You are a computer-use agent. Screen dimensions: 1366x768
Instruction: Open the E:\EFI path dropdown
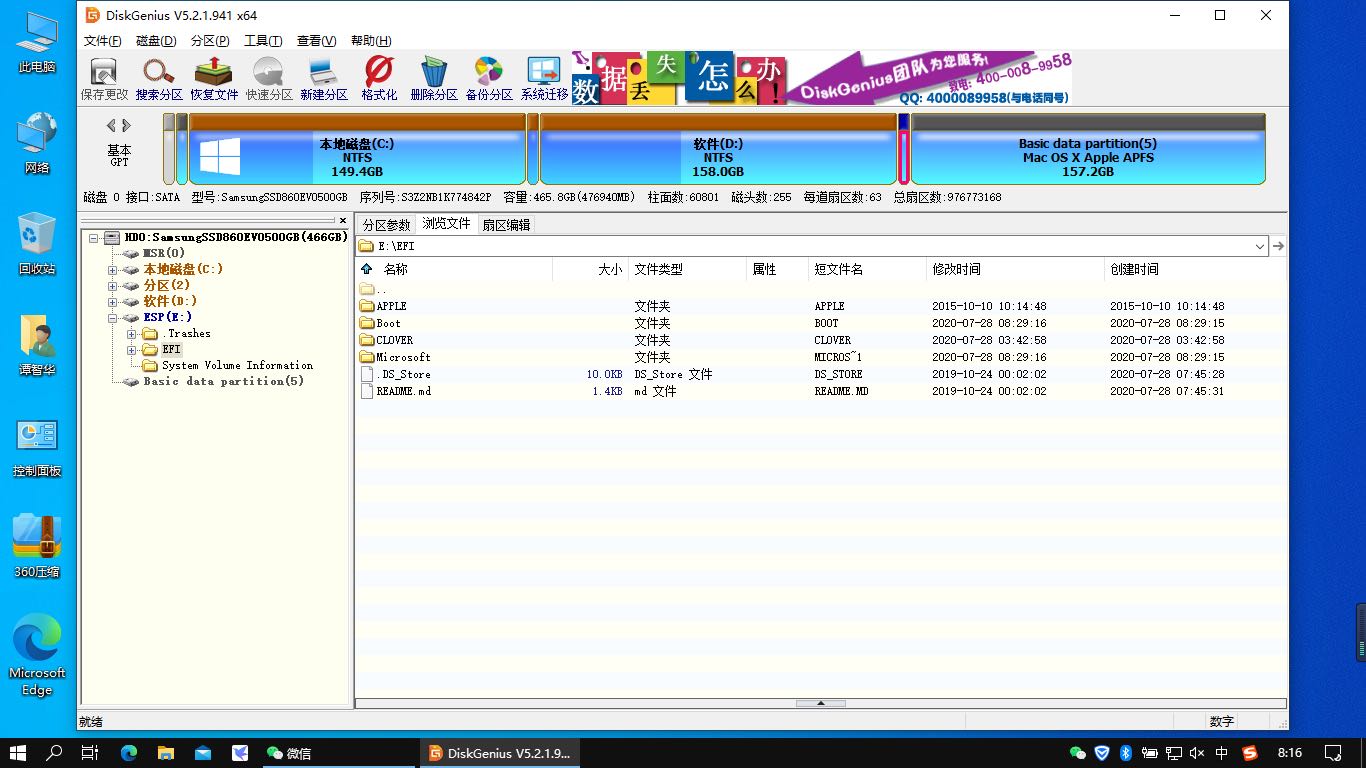click(1259, 246)
